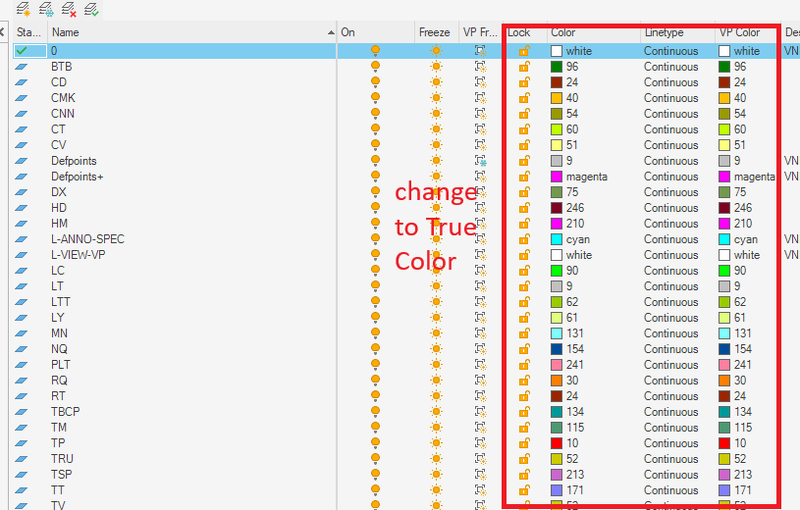The image size is (800, 510).
Task: Click the Freeze column header
Action: click(435, 32)
